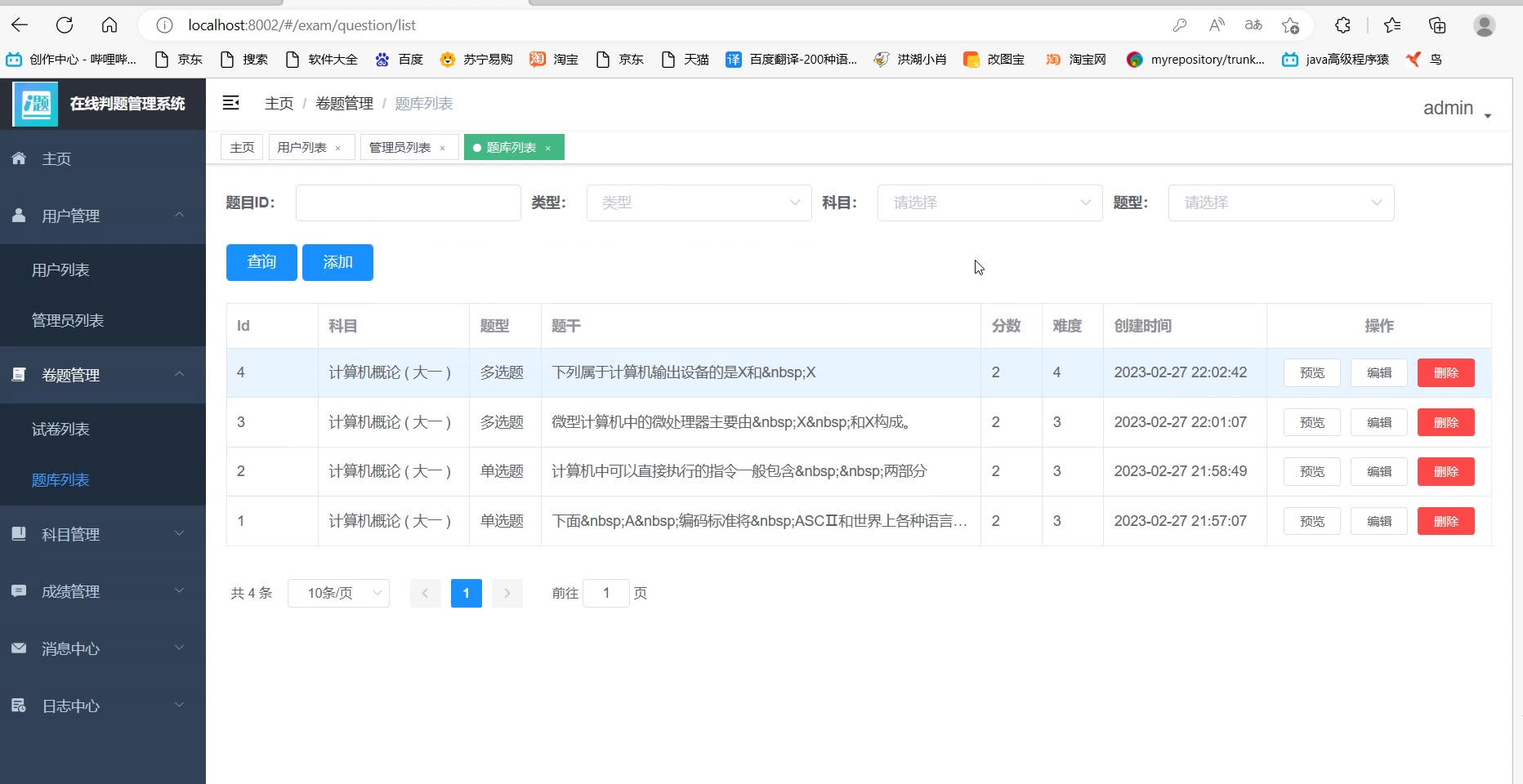Image resolution: width=1523 pixels, height=784 pixels.
Task: Click the sidebar collapse hamburger icon
Action: coord(231,103)
